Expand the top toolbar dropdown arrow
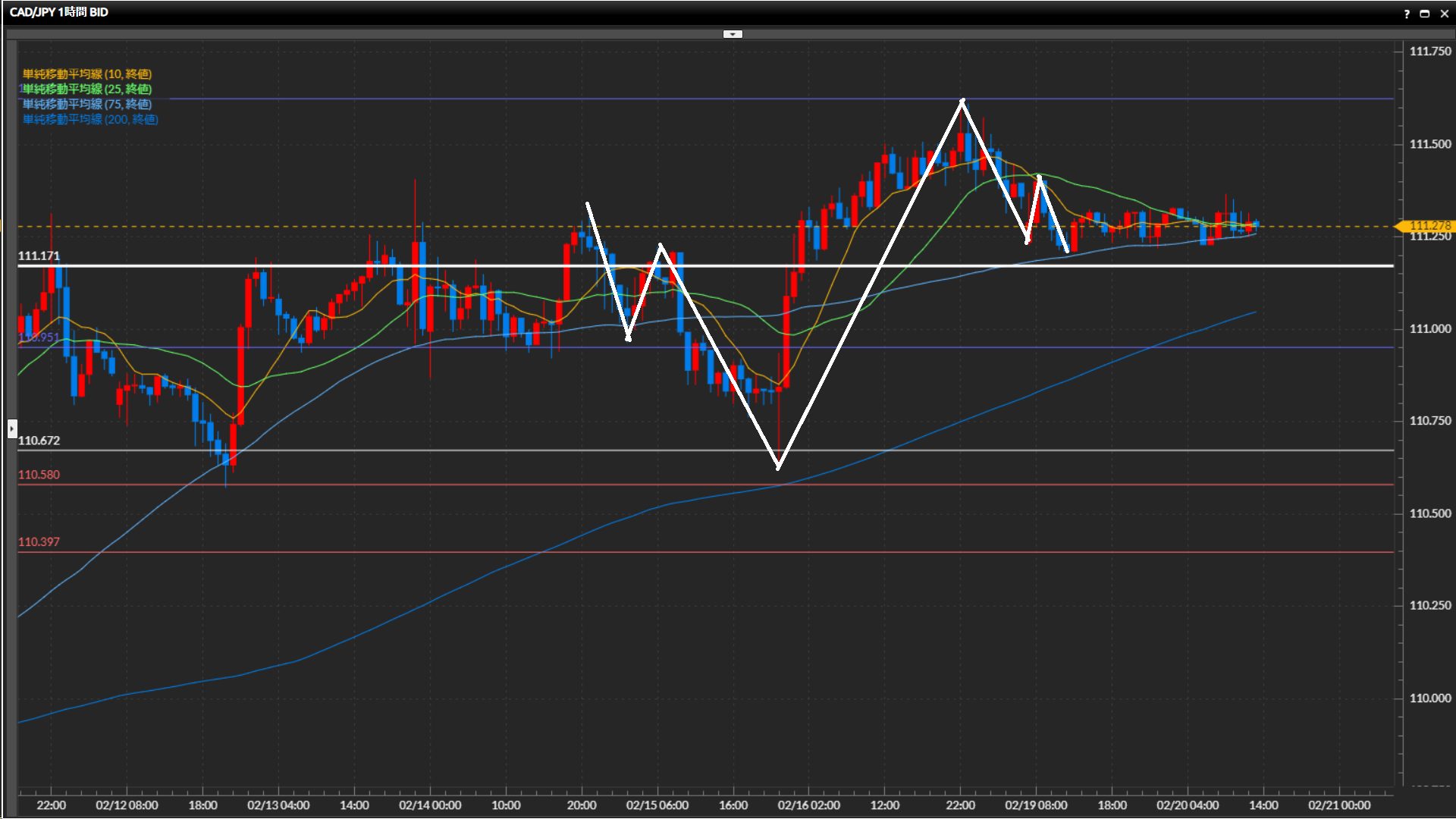This screenshot has height=819, width=1456. (733, 34)
